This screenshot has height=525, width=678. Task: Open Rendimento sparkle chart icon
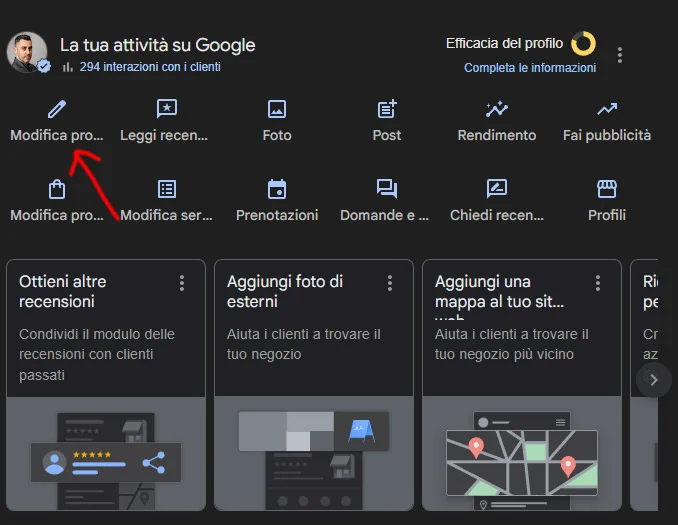tap(497, 109)
